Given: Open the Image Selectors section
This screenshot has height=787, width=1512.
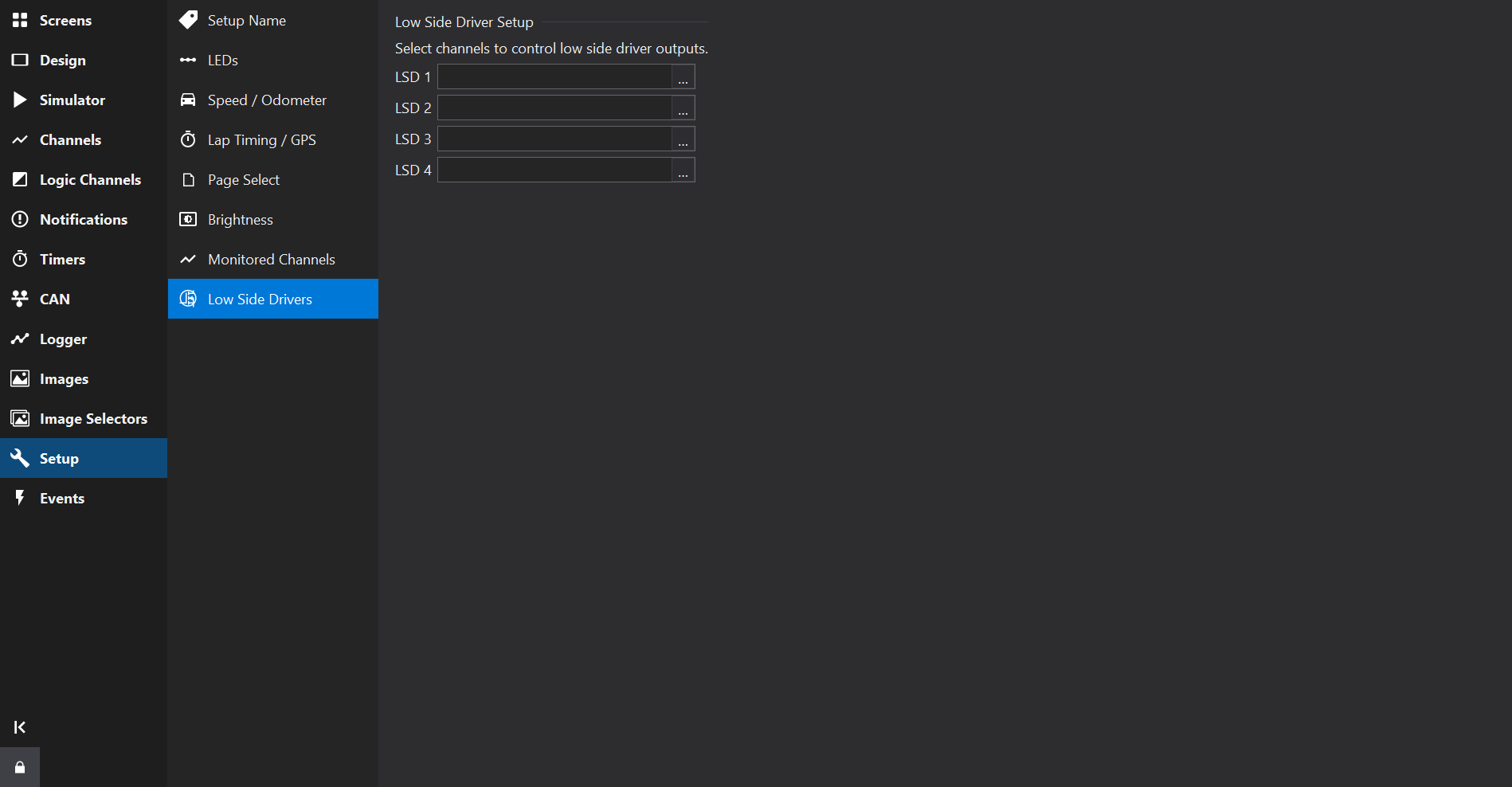Looking at the screenshot, I should (x=93, y=419).
